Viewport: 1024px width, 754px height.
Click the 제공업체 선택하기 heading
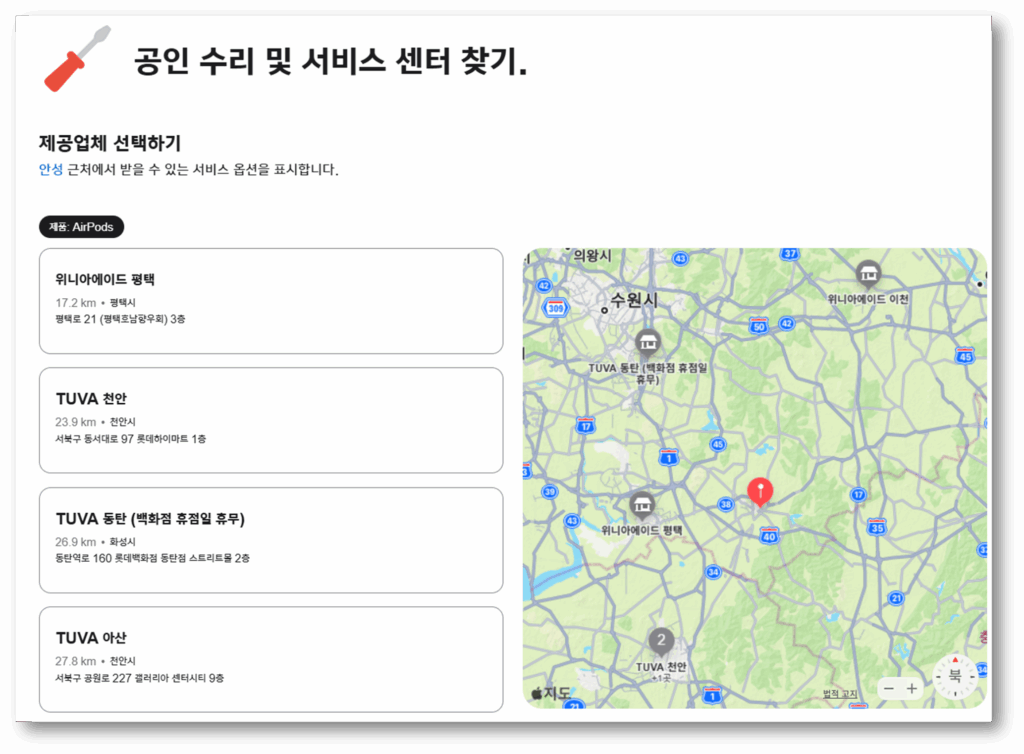[110, 143]
